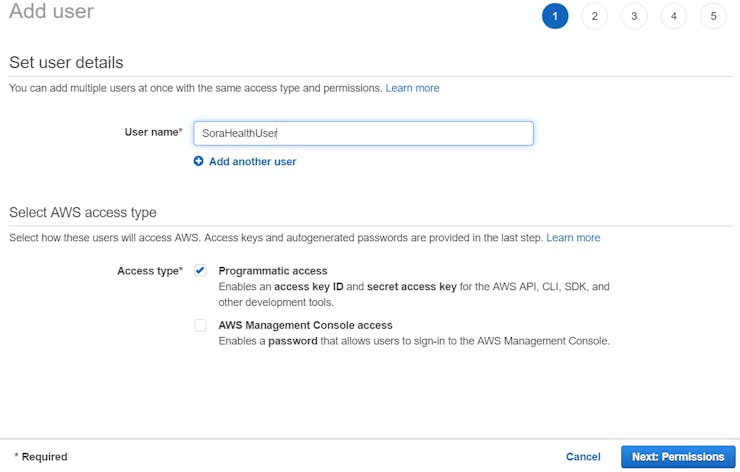Go to step 1 in the wizard
740x472 pixels.
point(555,16)
